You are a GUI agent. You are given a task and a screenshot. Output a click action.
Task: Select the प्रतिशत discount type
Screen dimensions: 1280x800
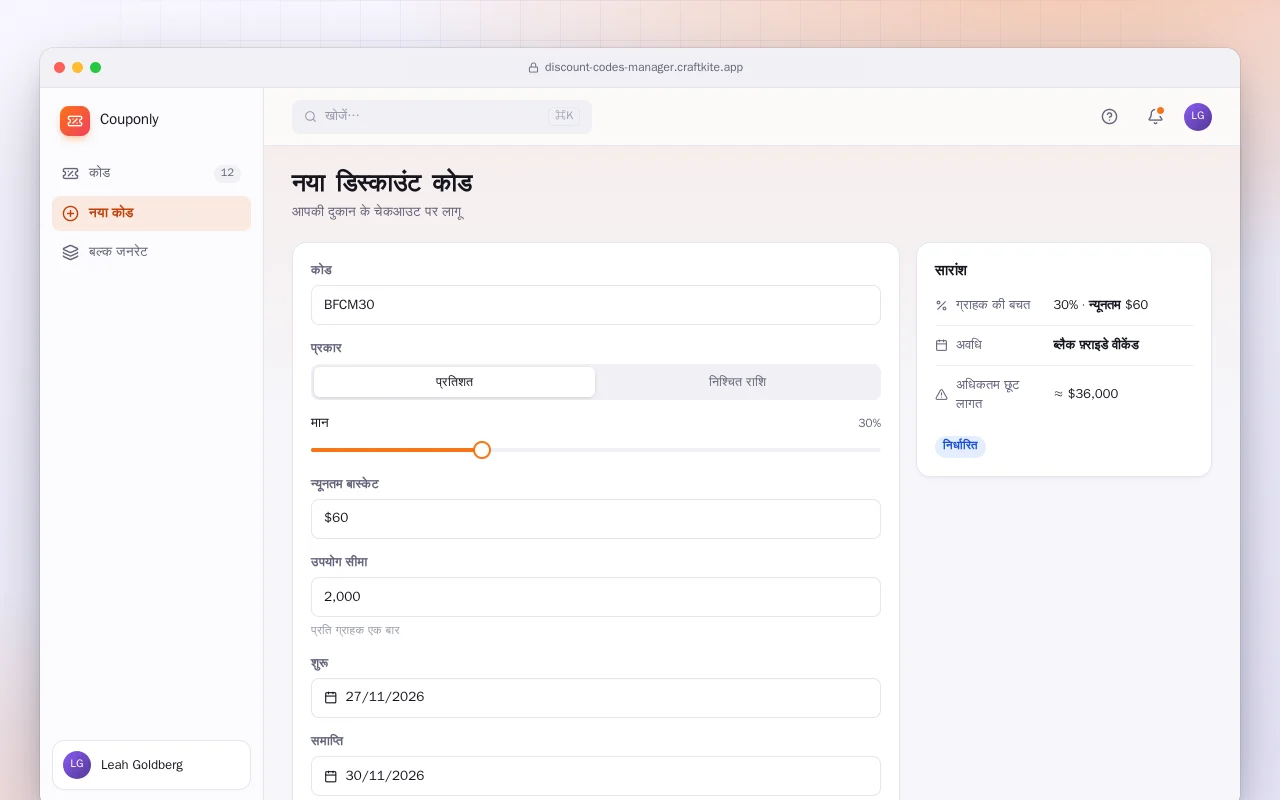coord(454,382)
